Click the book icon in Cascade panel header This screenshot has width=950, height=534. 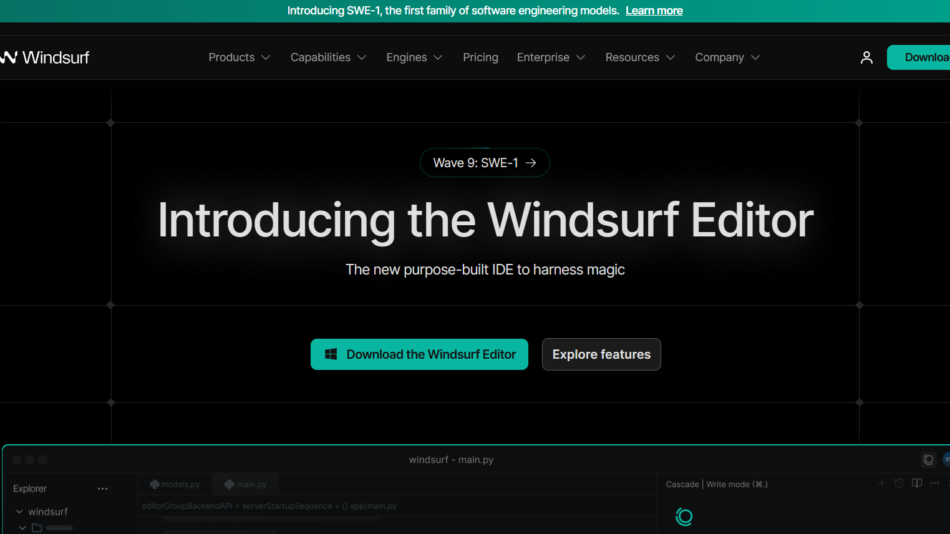click(917, 484)
